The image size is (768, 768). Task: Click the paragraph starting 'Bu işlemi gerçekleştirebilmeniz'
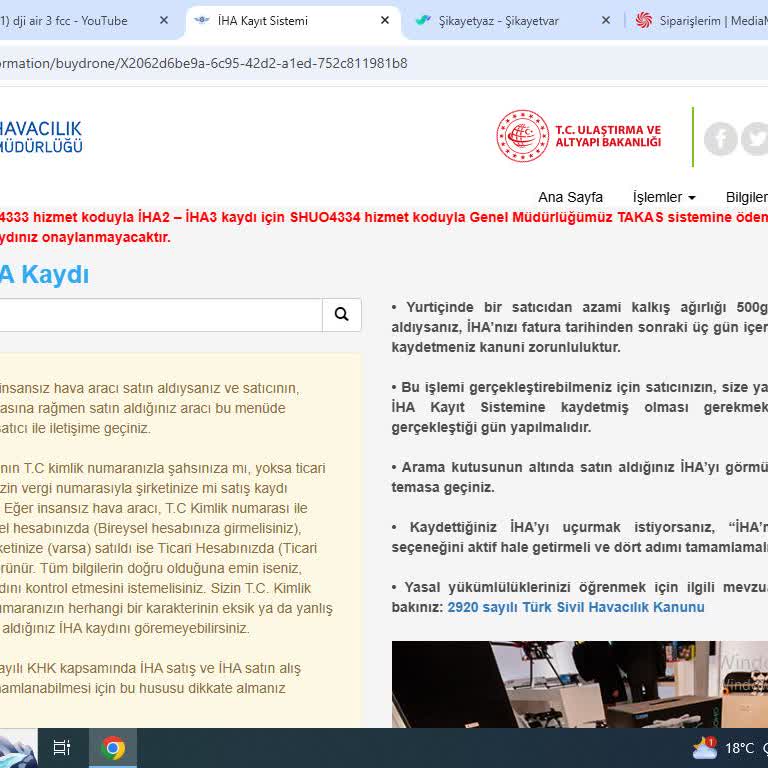tap(579, 407)
